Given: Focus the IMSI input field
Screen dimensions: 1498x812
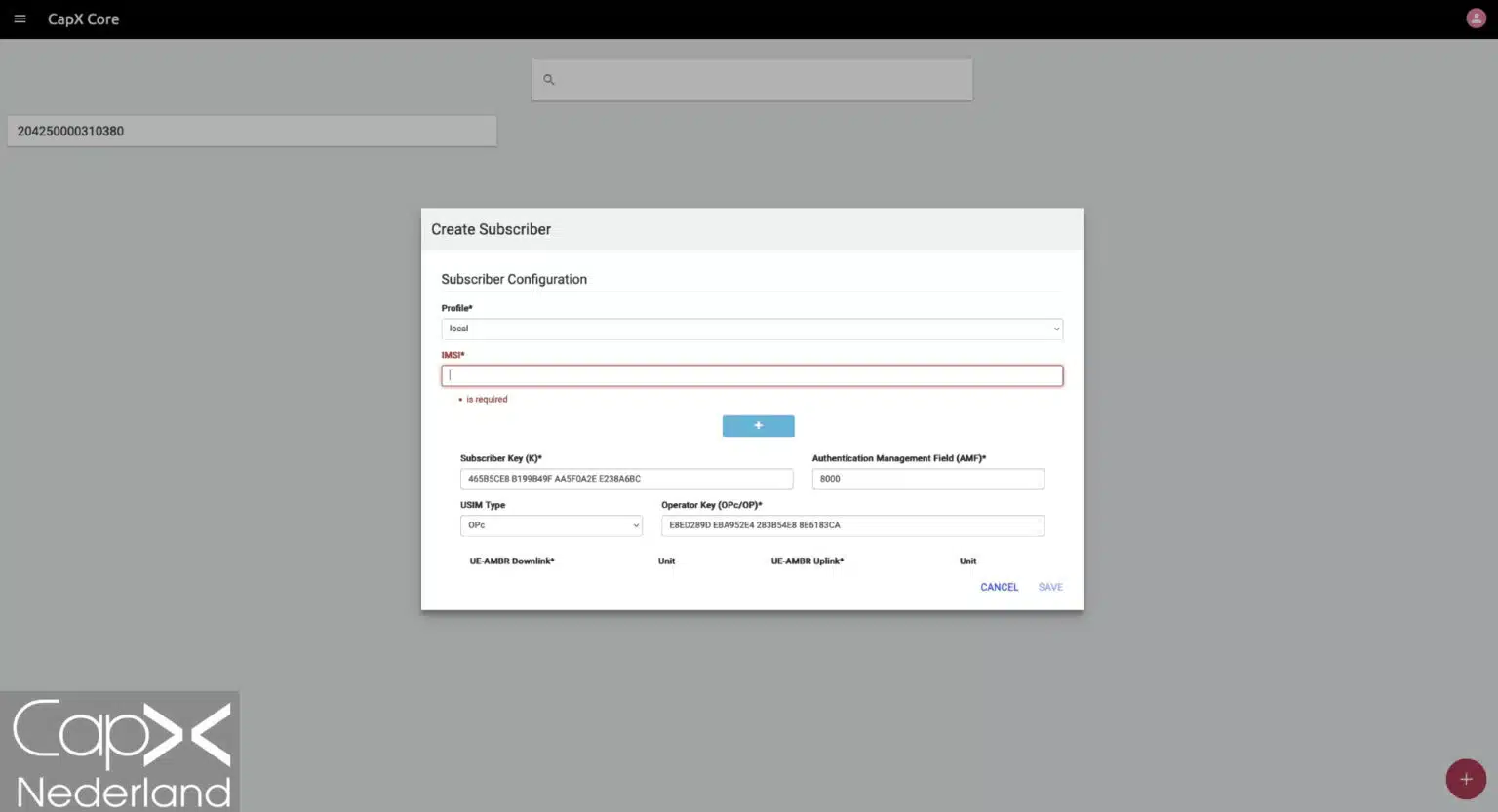Looking at the screenshot, I should (752, 375).
